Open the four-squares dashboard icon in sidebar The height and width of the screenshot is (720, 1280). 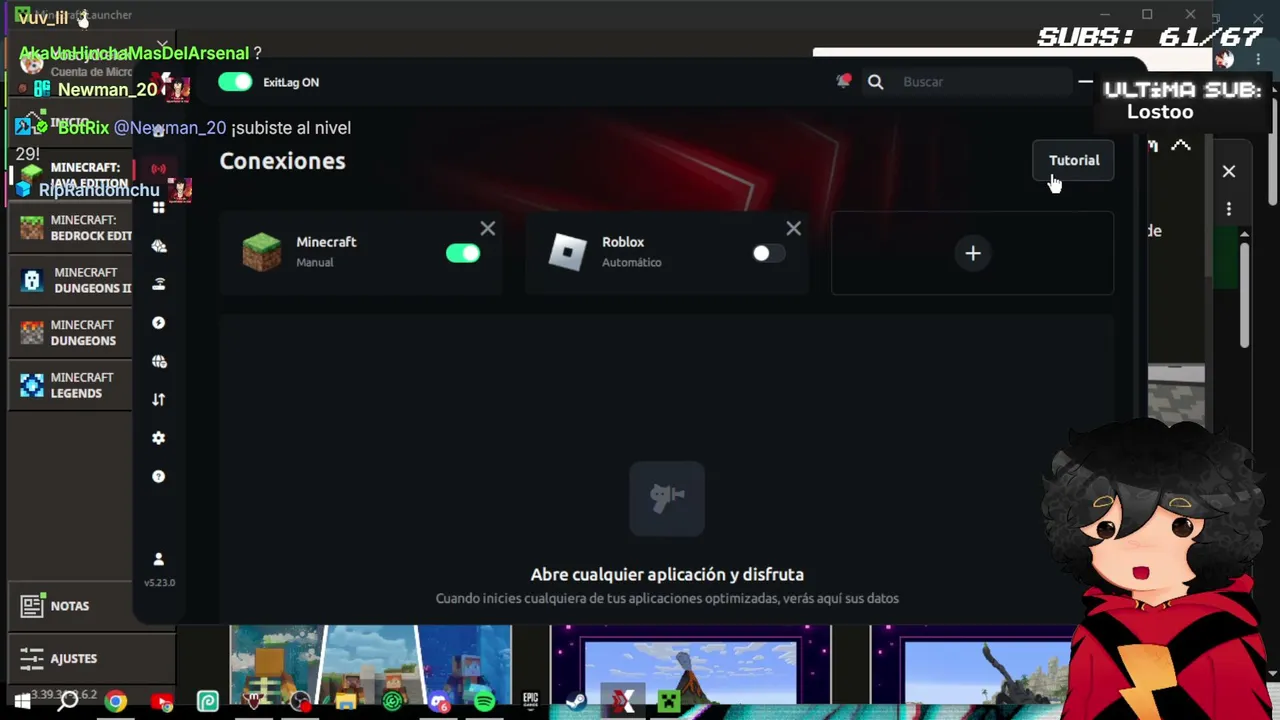pyautogui.click(x=158, y=207)
